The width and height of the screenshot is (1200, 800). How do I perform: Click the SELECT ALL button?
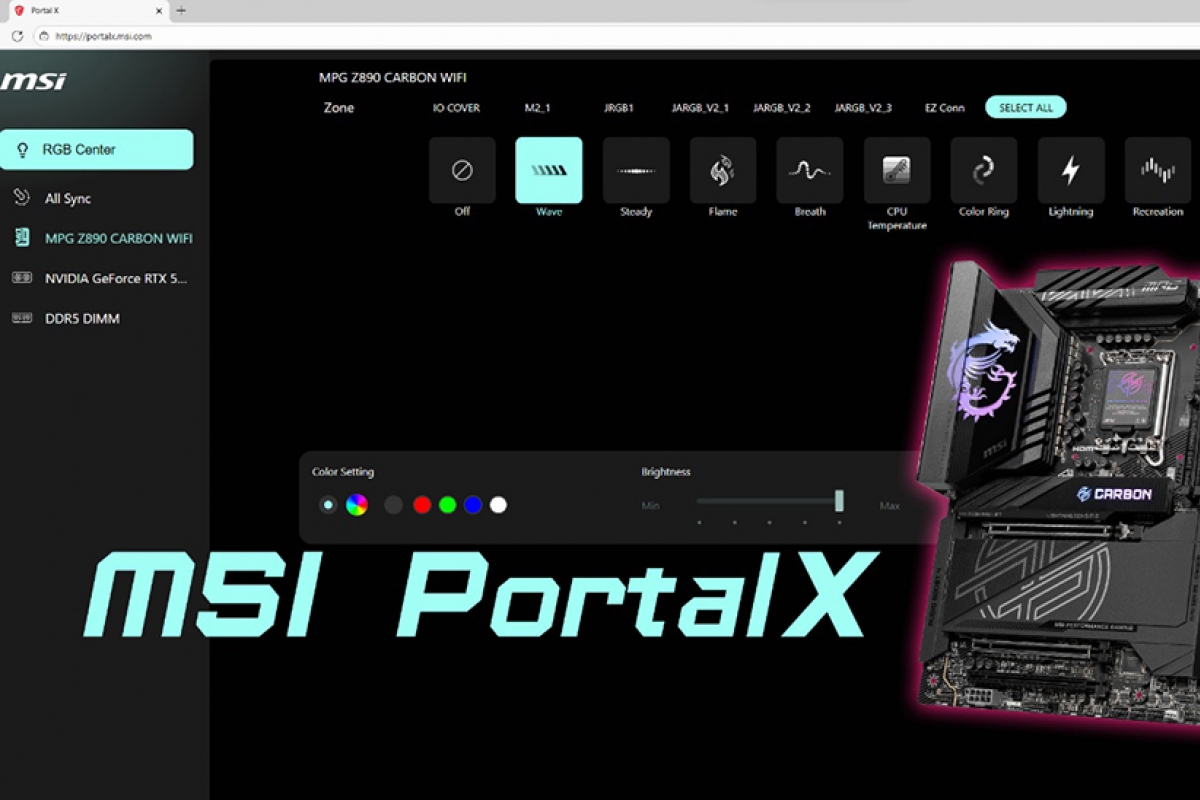tap(1025, 107)
